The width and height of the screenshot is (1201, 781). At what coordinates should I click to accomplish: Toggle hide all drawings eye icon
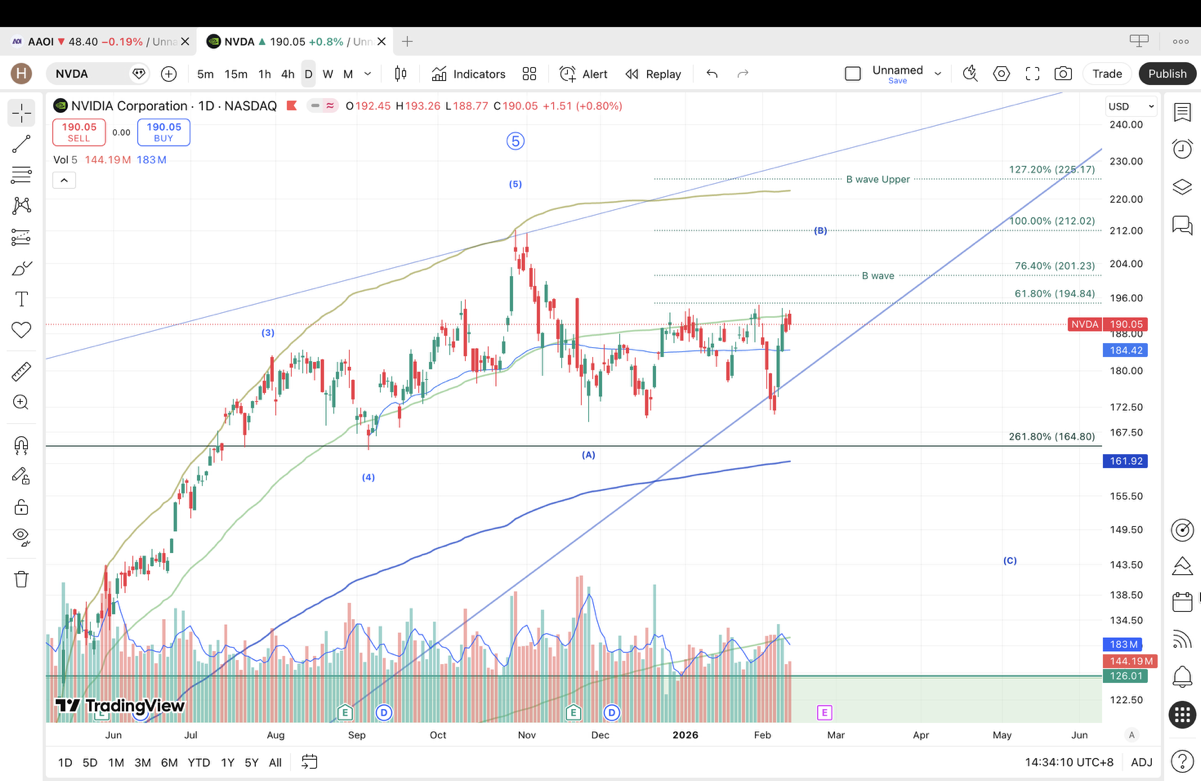pos(21,537)
